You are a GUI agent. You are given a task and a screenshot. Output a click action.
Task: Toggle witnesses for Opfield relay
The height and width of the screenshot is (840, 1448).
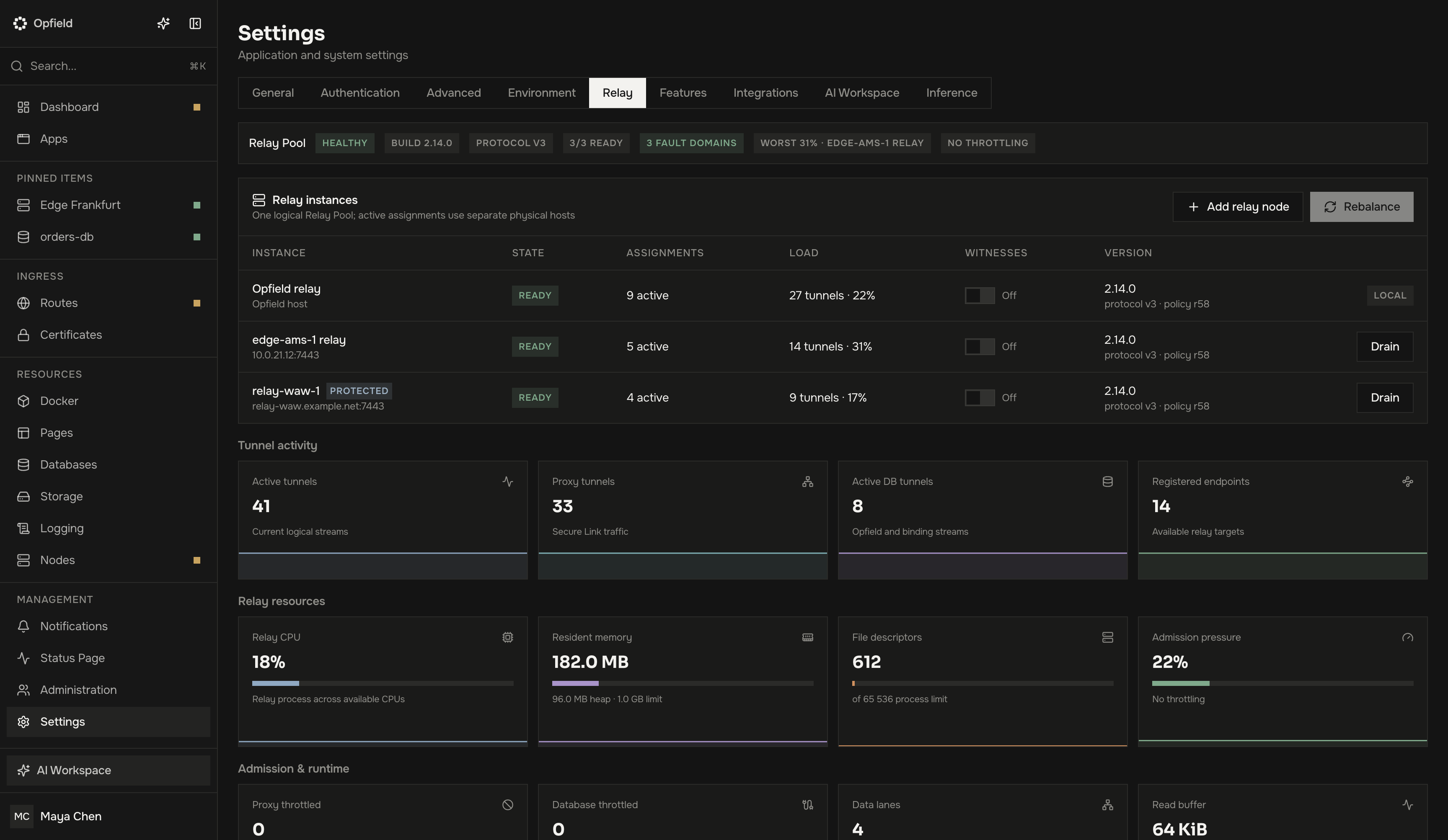click(x=980, y=296)
